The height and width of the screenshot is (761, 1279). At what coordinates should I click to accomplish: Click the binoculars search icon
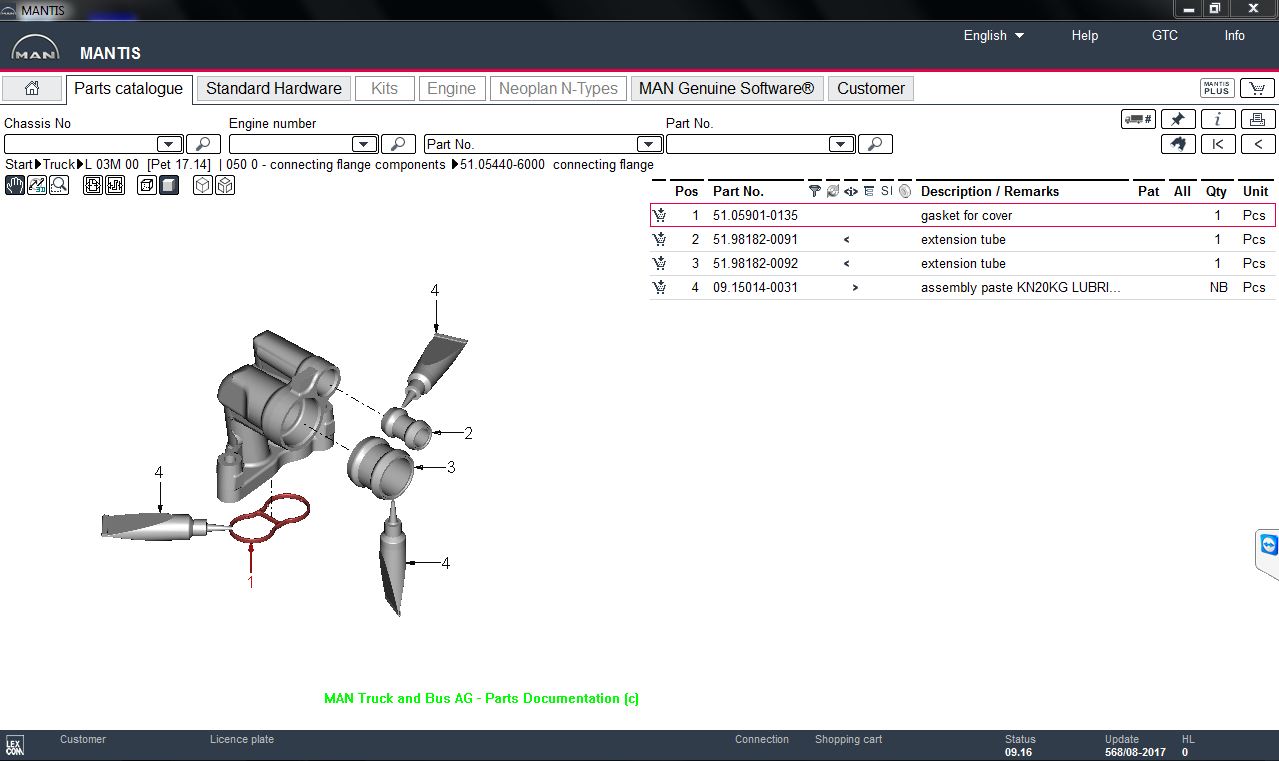tap(1178, 144)
